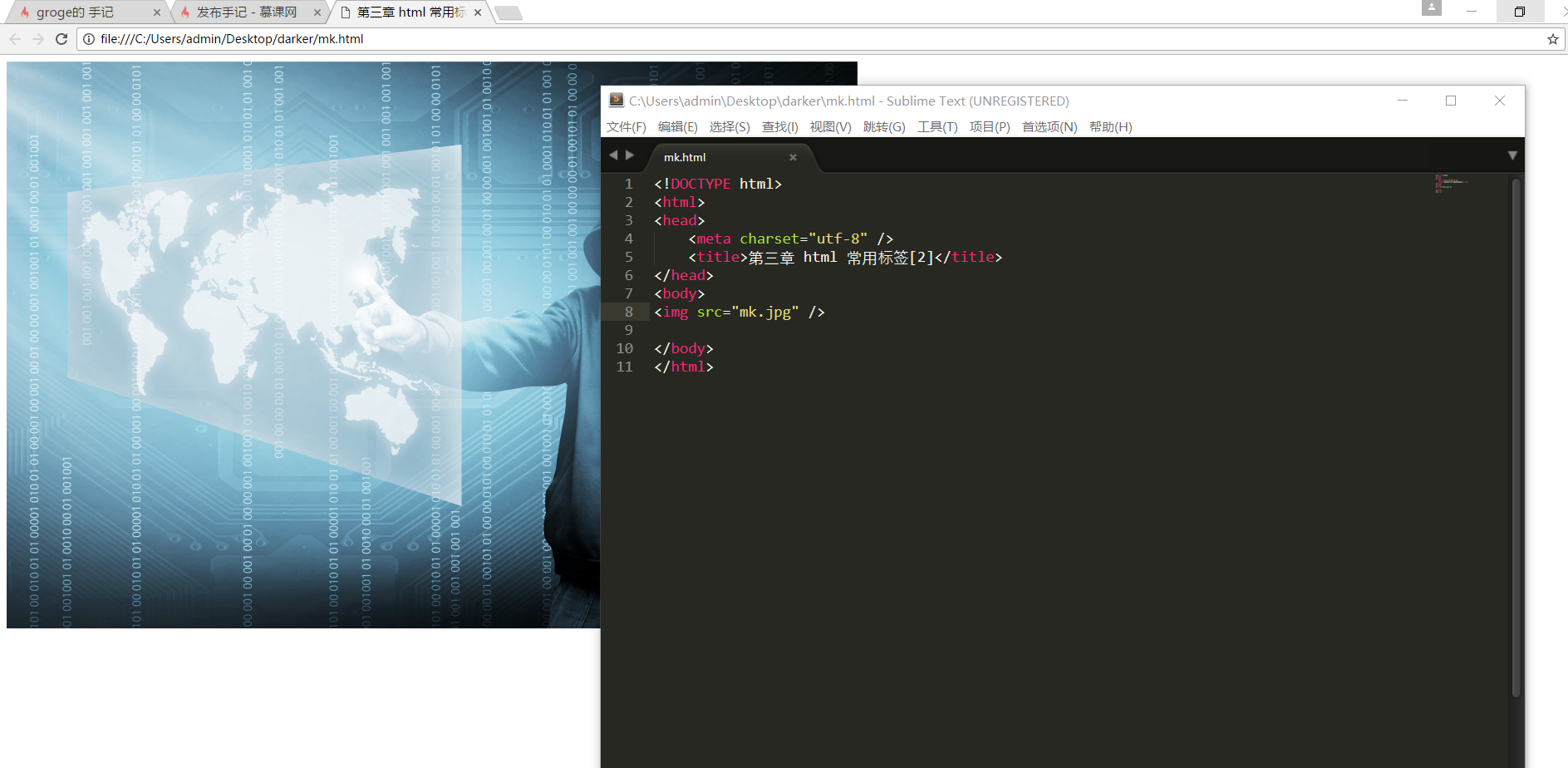1568x768 pixels.
Task: Click the Sublime Text app icon in title bar
Action: (x=617, y=101)
